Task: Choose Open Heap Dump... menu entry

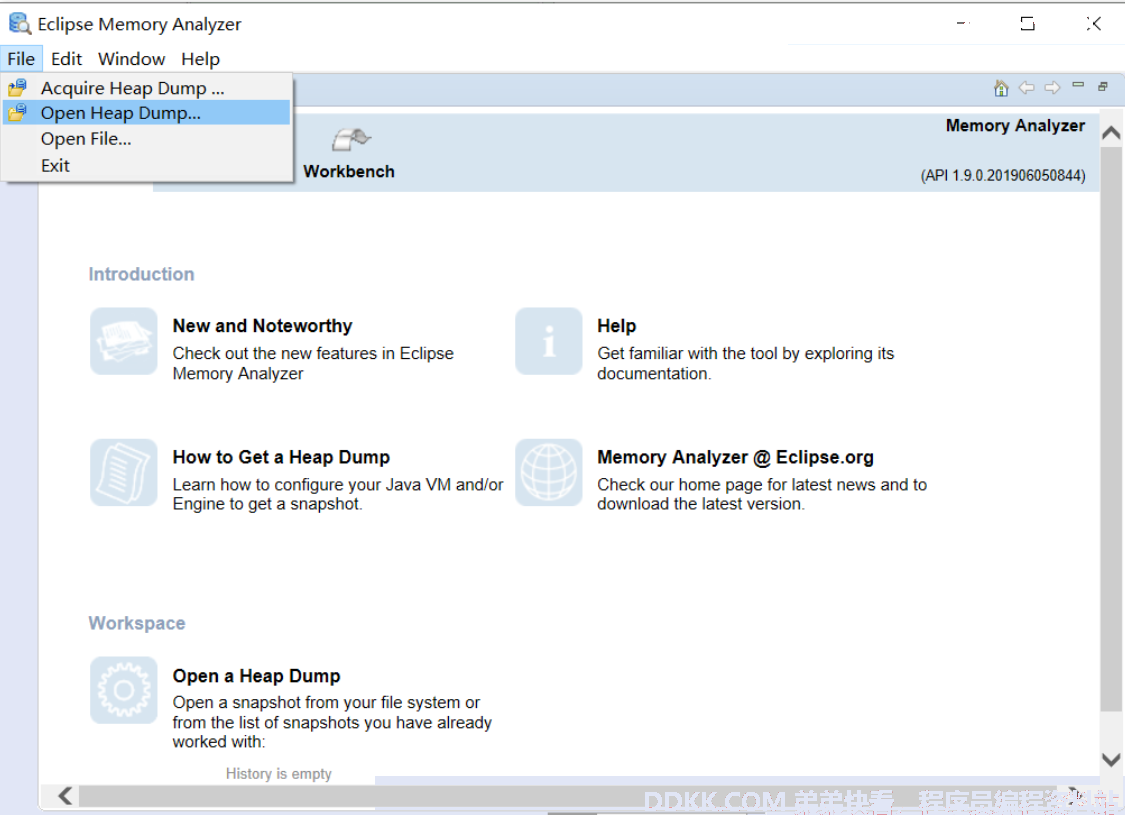Action: tap(146, 113)
